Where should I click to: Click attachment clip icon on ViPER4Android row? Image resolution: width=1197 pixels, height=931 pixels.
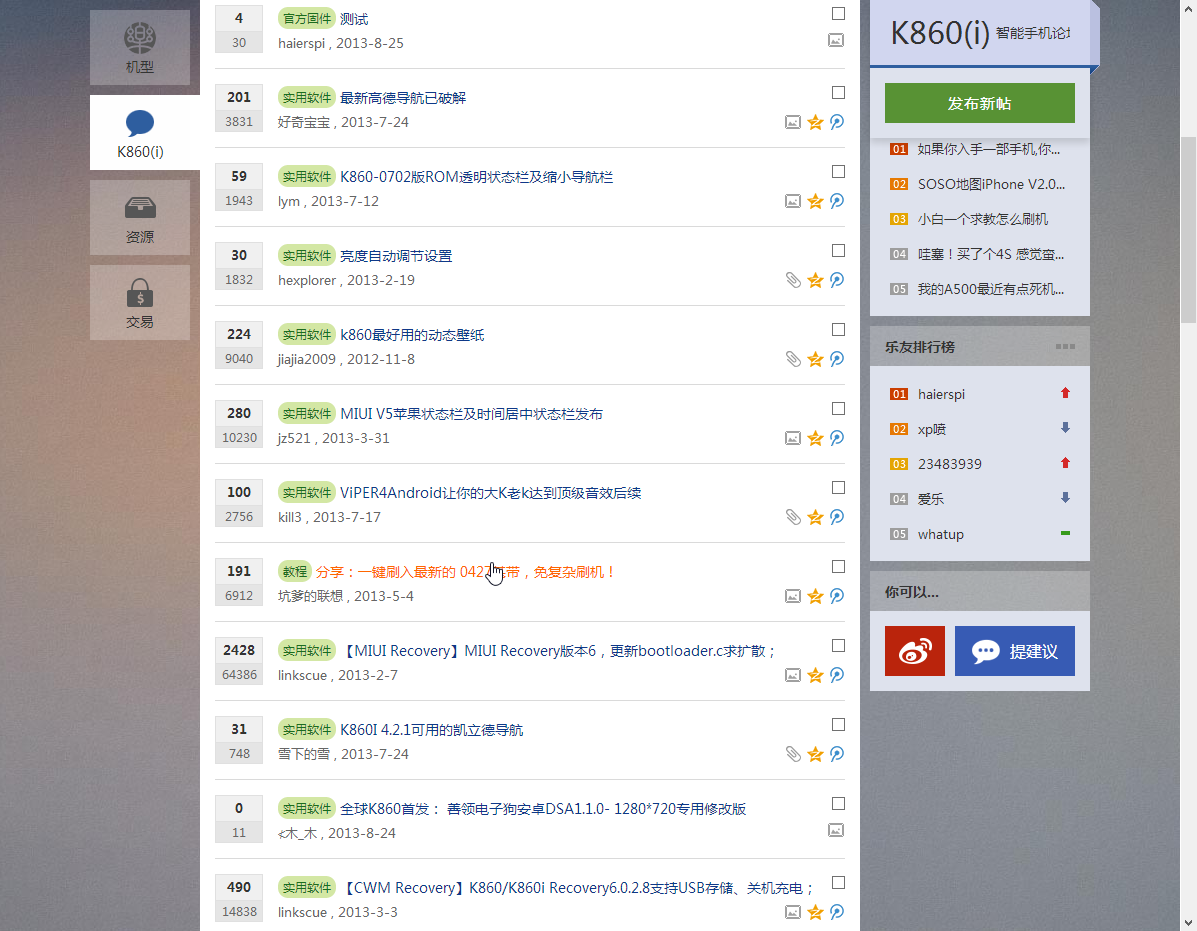(793, 517)
